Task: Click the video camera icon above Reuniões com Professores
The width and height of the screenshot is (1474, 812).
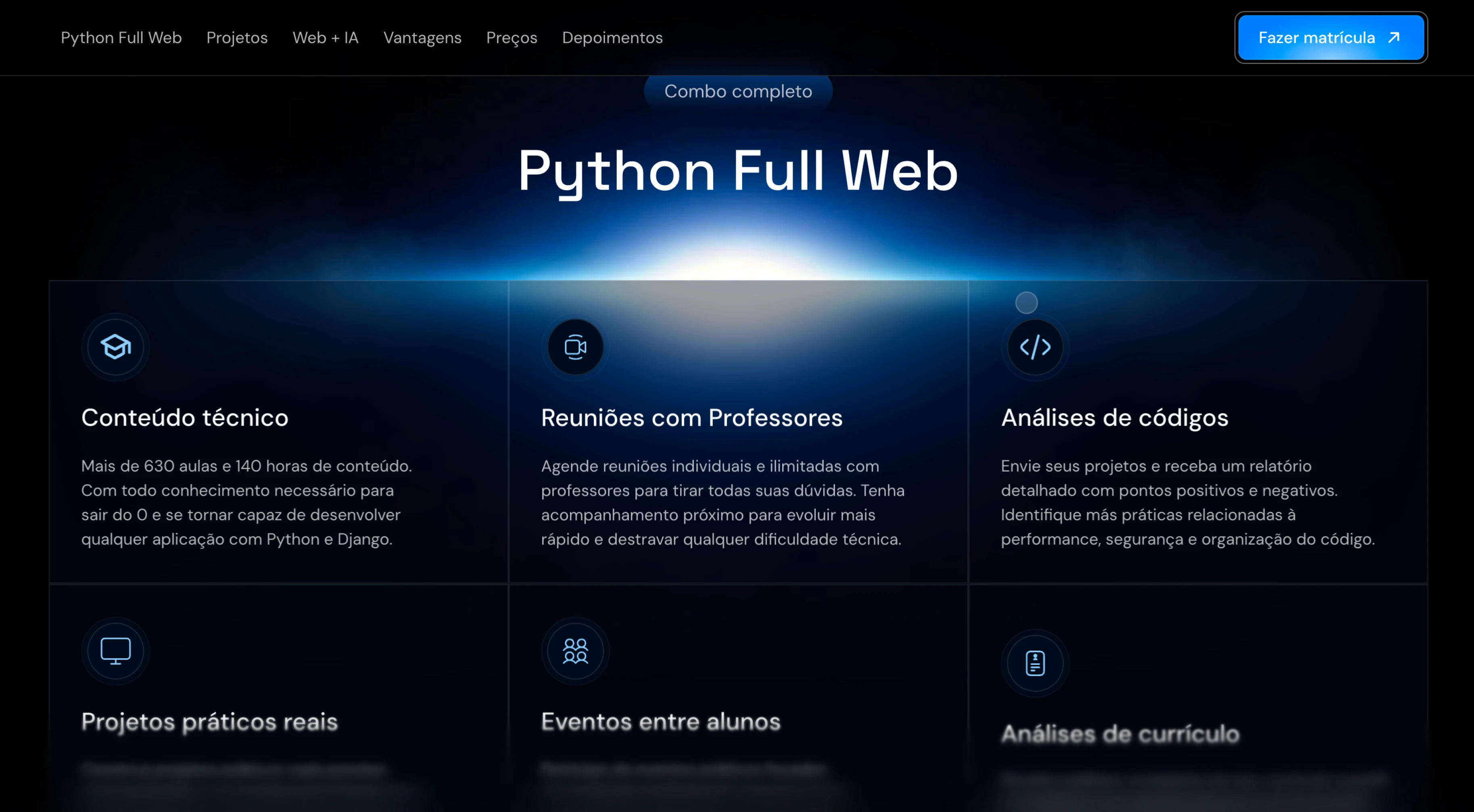Action: pos(576,347)
